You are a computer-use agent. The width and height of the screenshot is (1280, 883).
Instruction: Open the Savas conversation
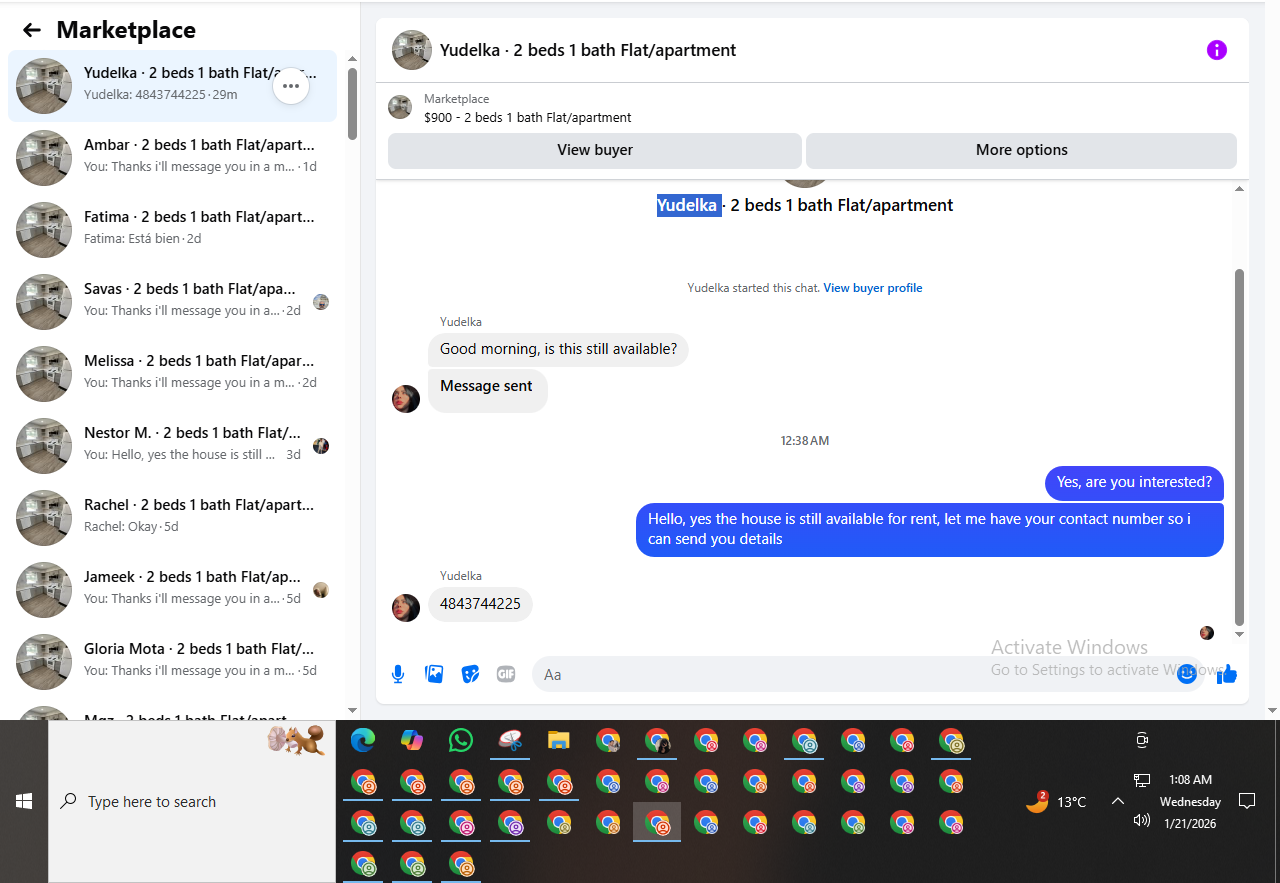tap(172, 302)
